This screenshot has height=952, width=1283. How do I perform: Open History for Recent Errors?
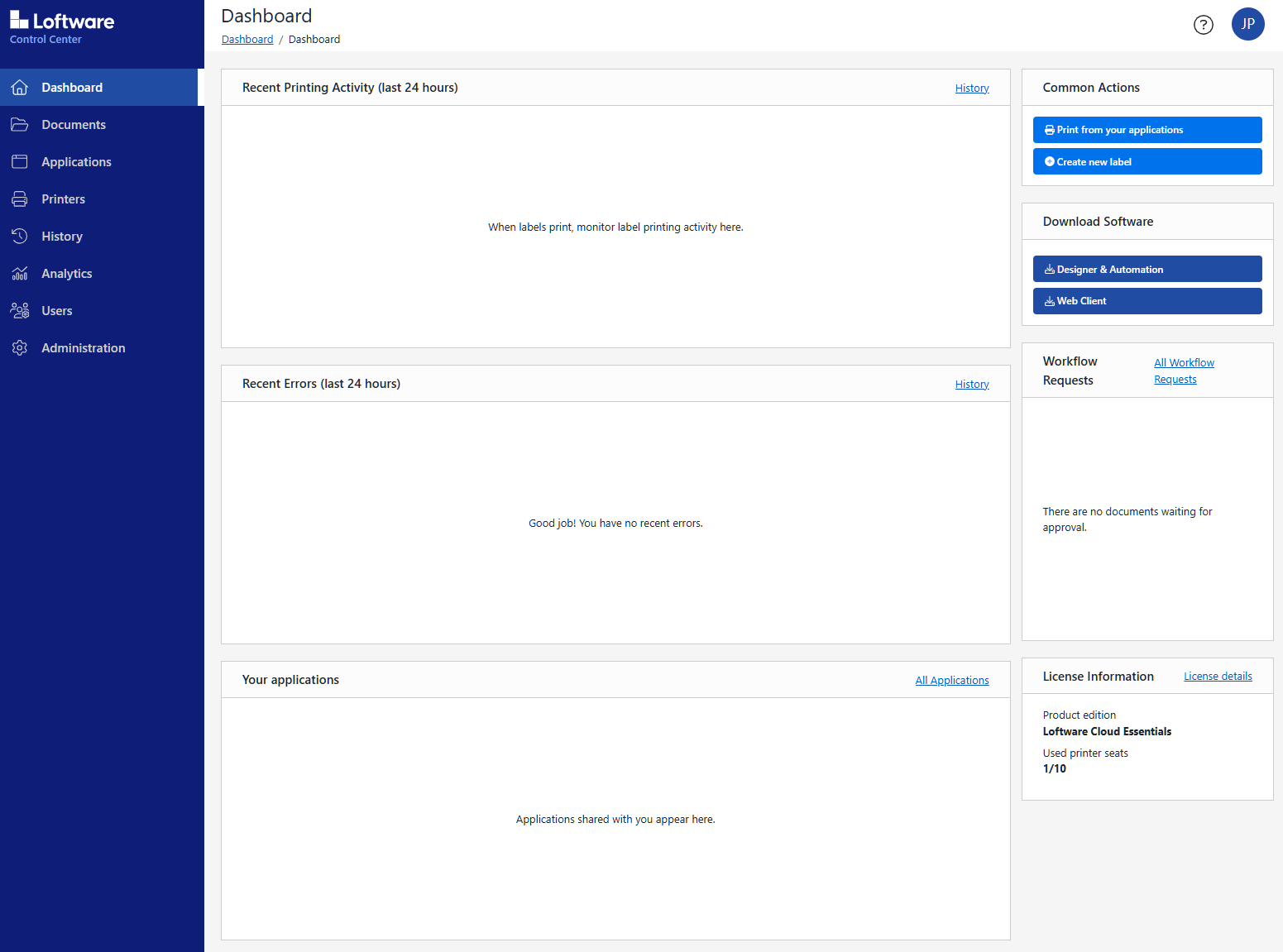coord(971,383)
